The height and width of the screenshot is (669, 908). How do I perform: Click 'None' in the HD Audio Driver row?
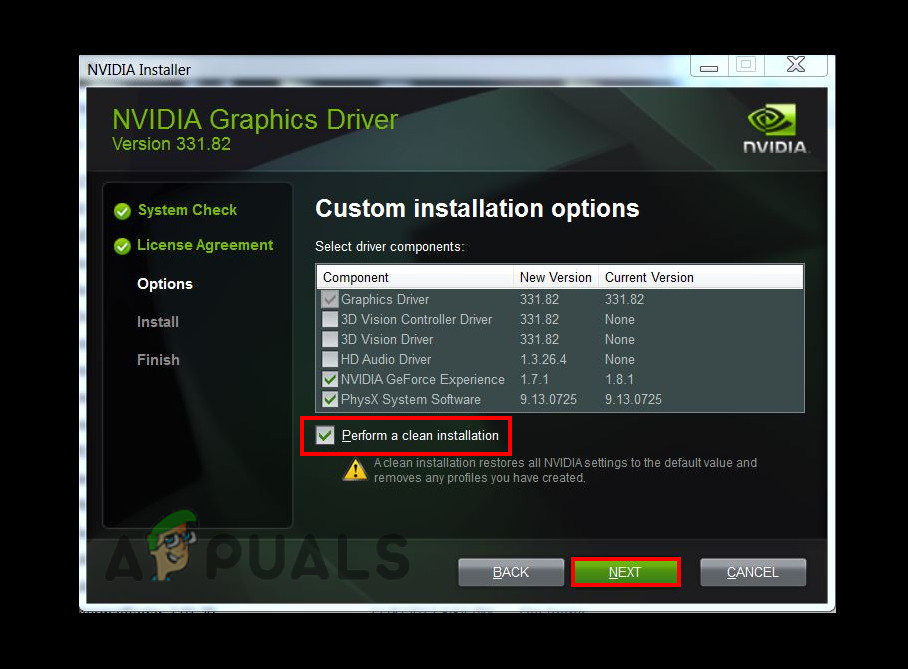620,359
